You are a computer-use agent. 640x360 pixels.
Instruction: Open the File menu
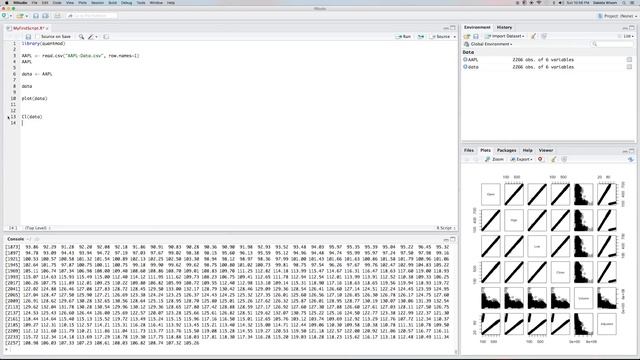click(x=34, y=3)
